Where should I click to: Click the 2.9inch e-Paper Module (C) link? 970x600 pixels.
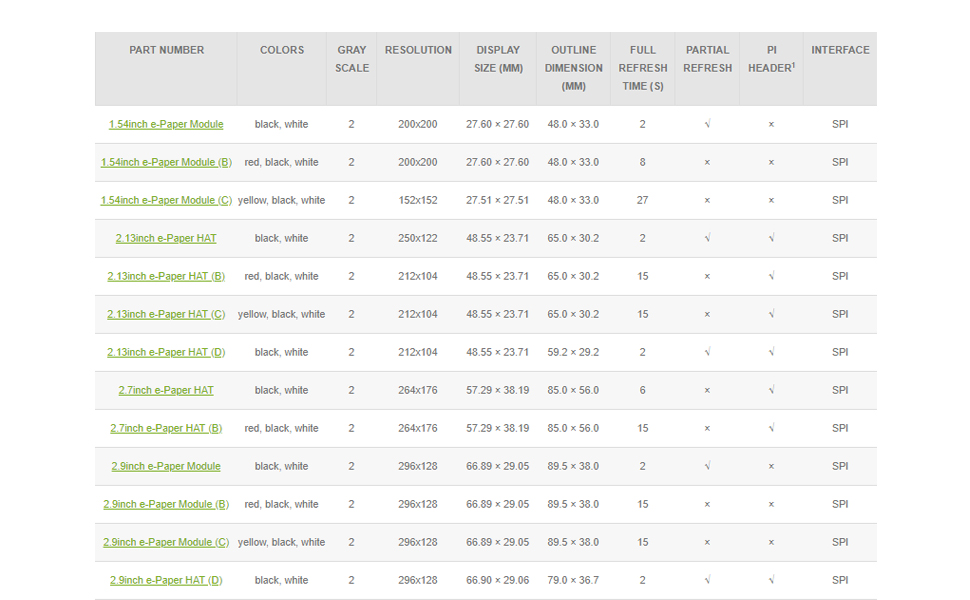pos(166,542)
